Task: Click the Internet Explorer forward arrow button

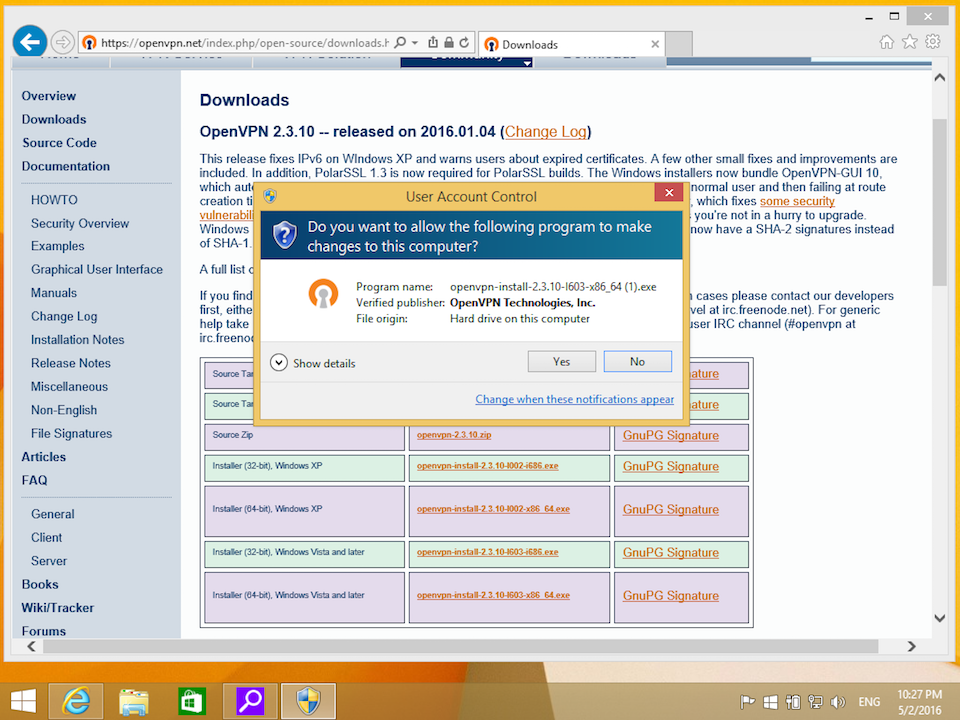Action: pyautogui.click(x=62, y=42)
